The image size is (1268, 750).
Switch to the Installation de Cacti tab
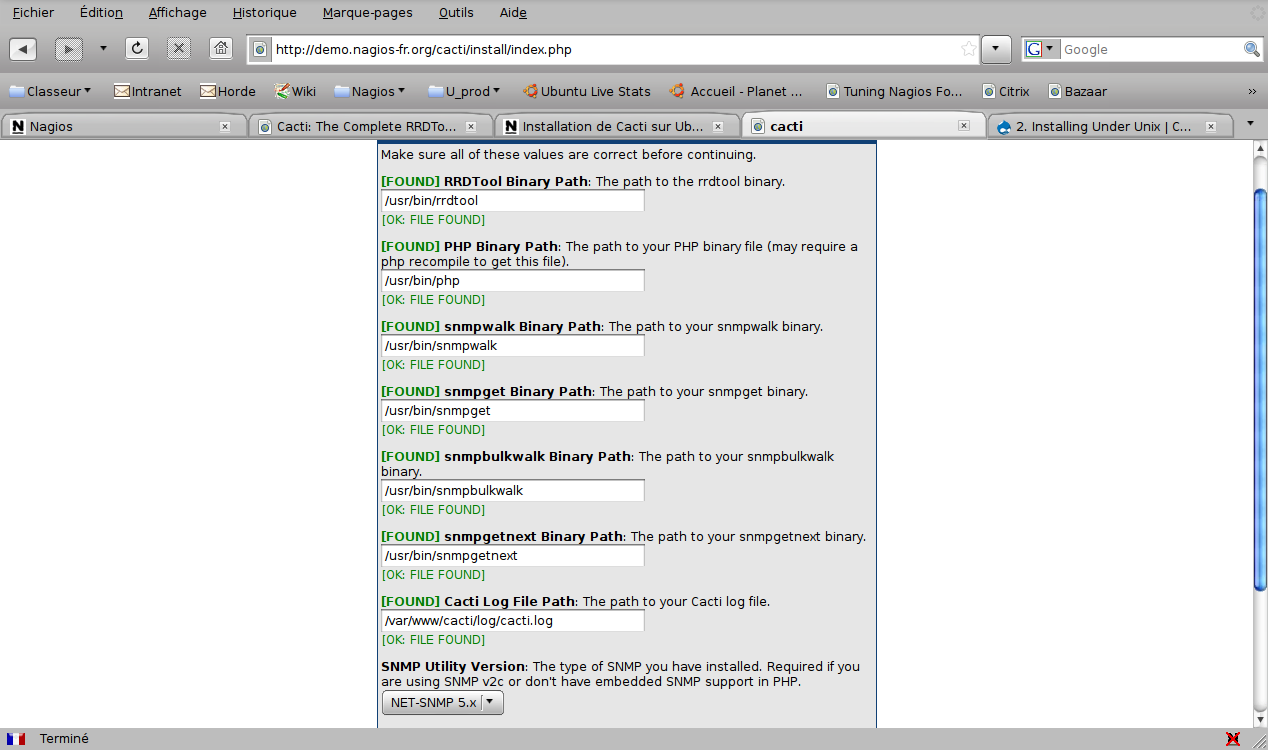point(612,126)
